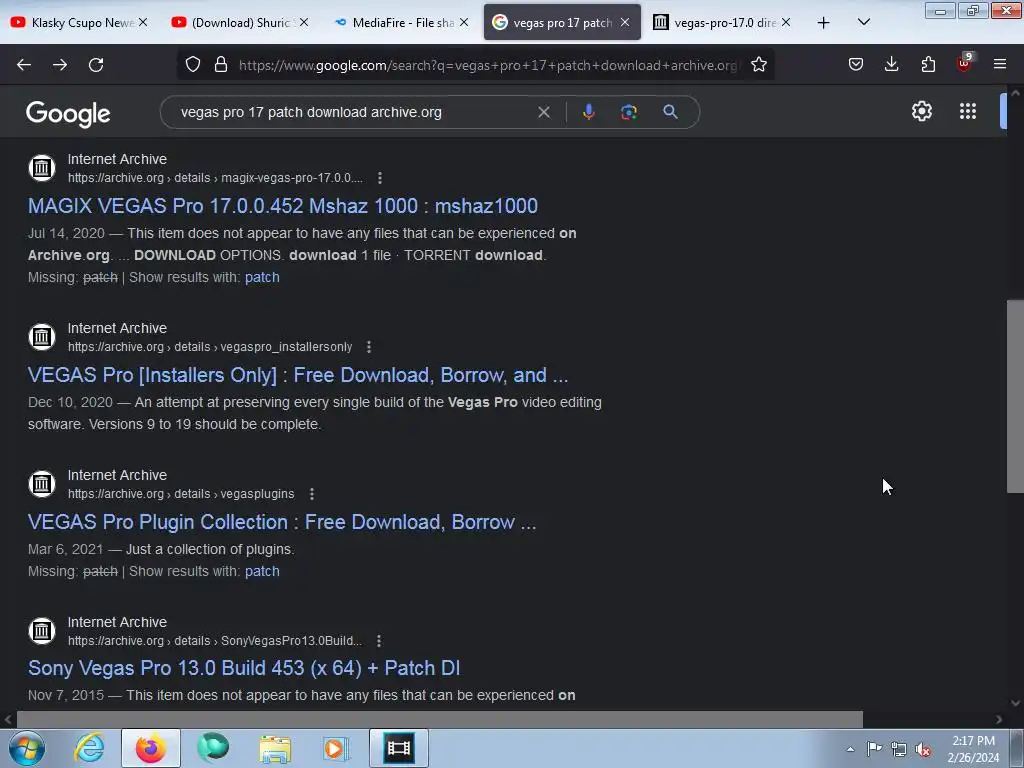List all tabs dropdown arrow
Screen dimensions: 1024x768
tap(863, 22)
